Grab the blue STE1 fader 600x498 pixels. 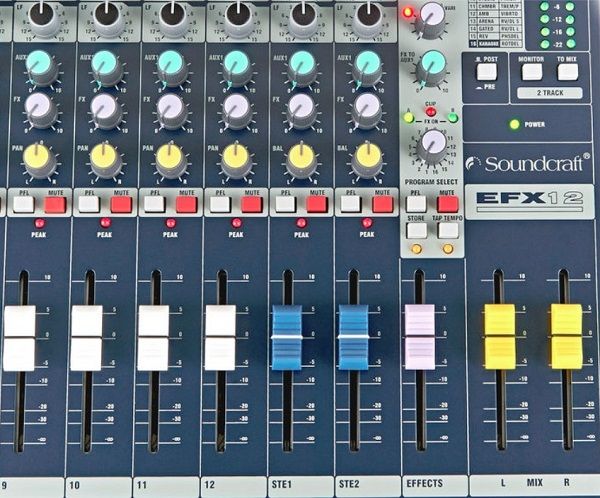(x=287, y=337)
